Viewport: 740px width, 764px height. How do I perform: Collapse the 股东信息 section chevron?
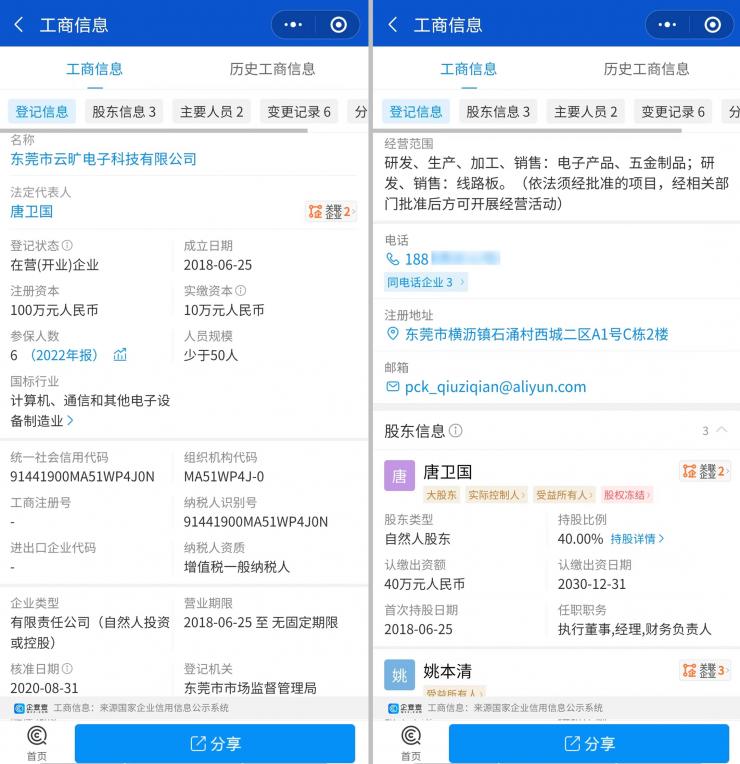tap(722, 430)
